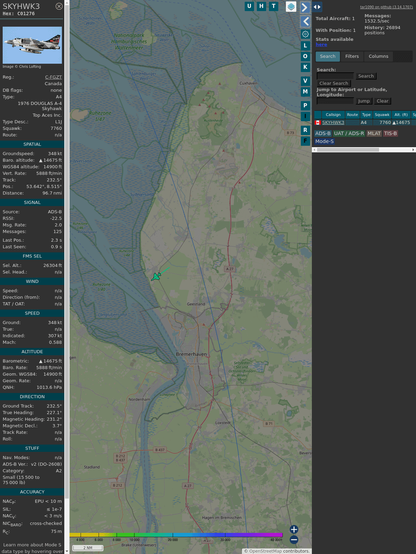Click the altitude color scale bar

coord(176,535)
